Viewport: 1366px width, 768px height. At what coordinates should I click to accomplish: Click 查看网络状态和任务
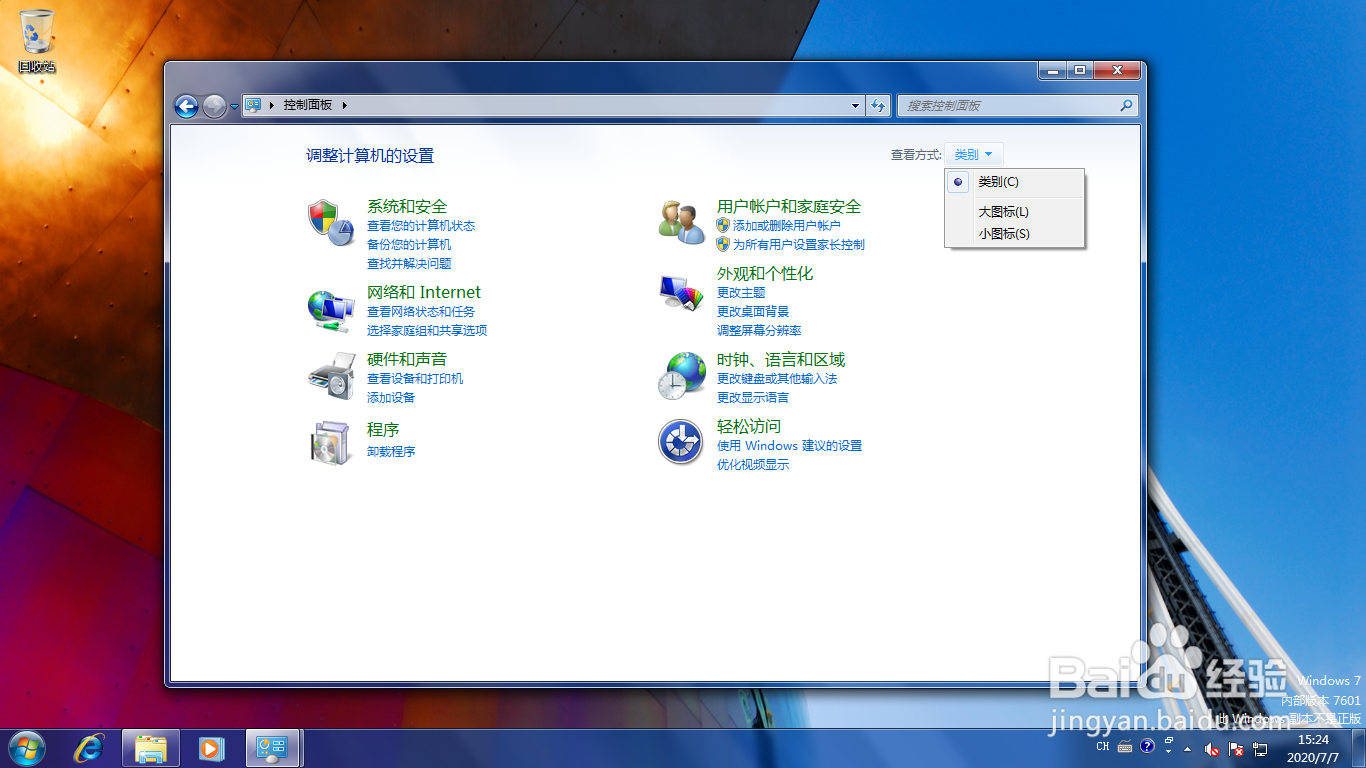[x=421, y=312]
